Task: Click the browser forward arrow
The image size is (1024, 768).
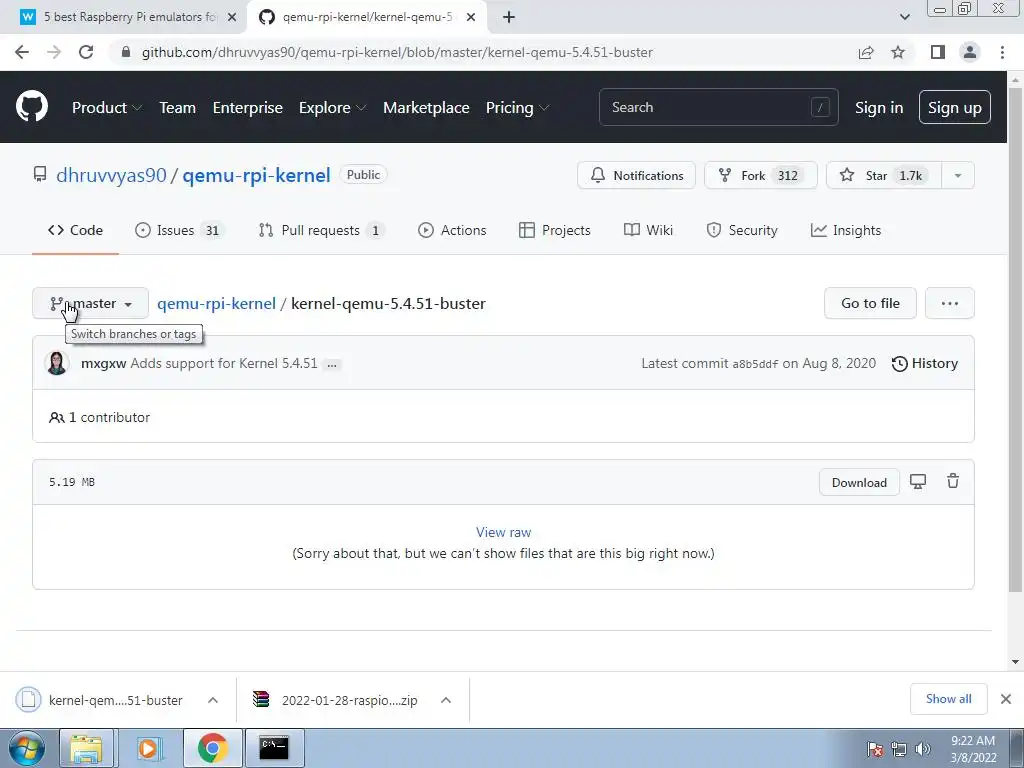Action: click(54, 52)
